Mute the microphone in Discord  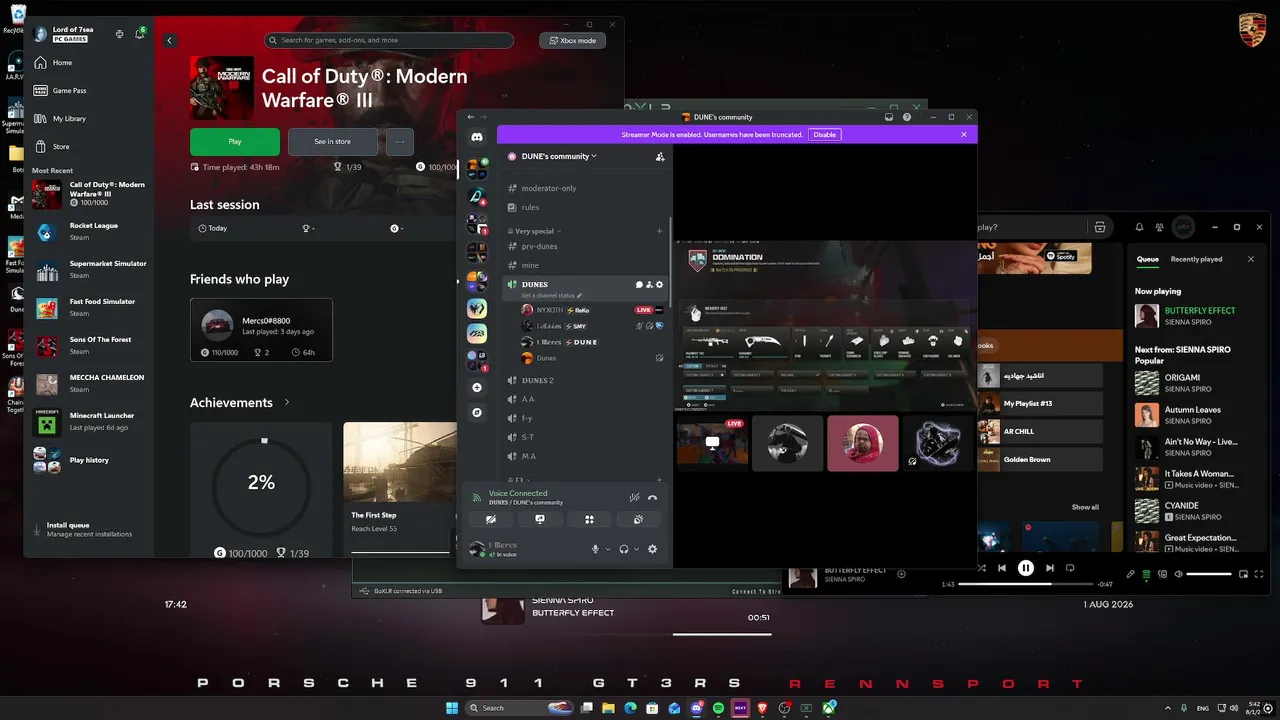click(596, 549)
